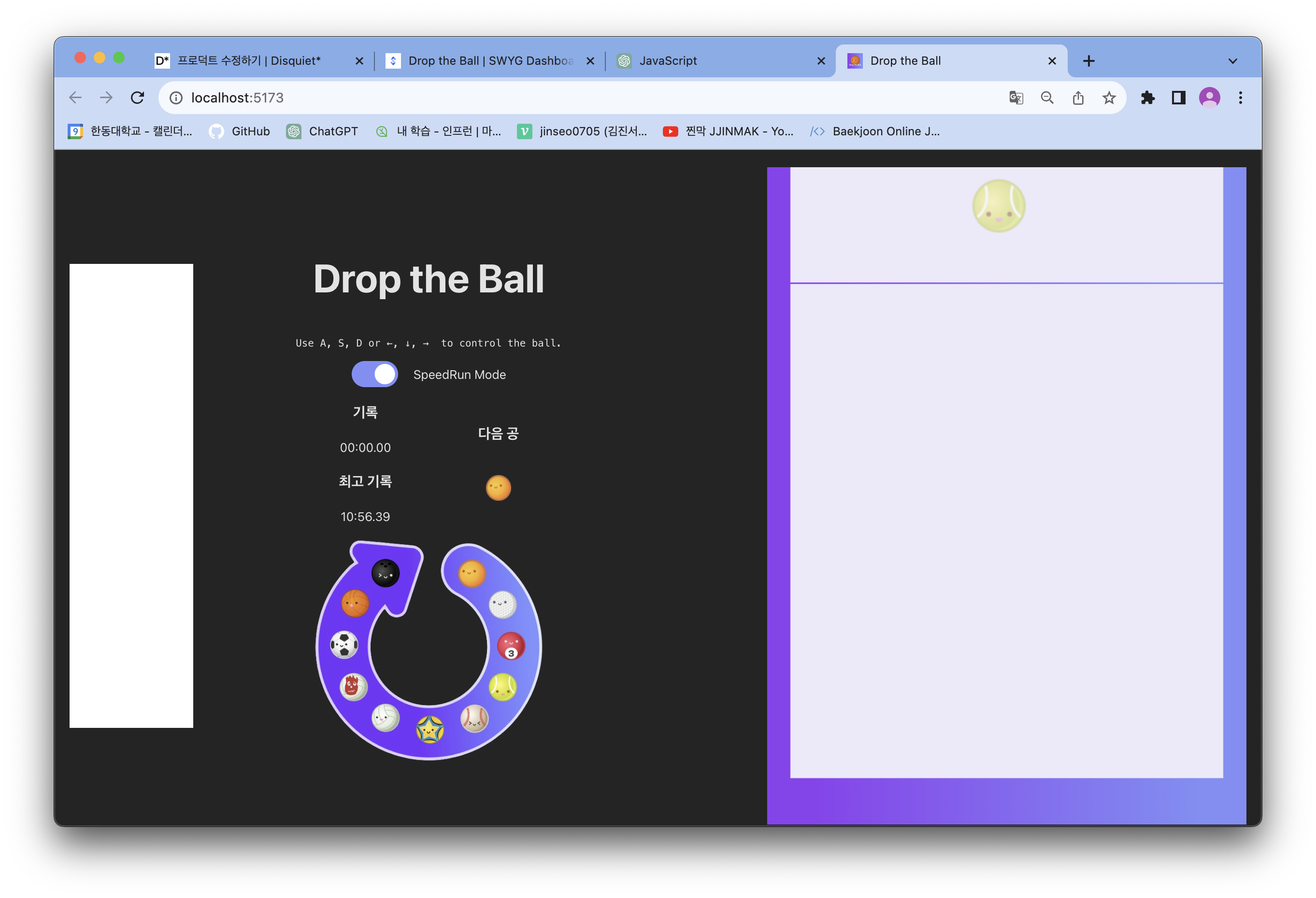The image size is (1316, 898).
Task: Open the GitHub bookmark
Action: coord(240,131)
